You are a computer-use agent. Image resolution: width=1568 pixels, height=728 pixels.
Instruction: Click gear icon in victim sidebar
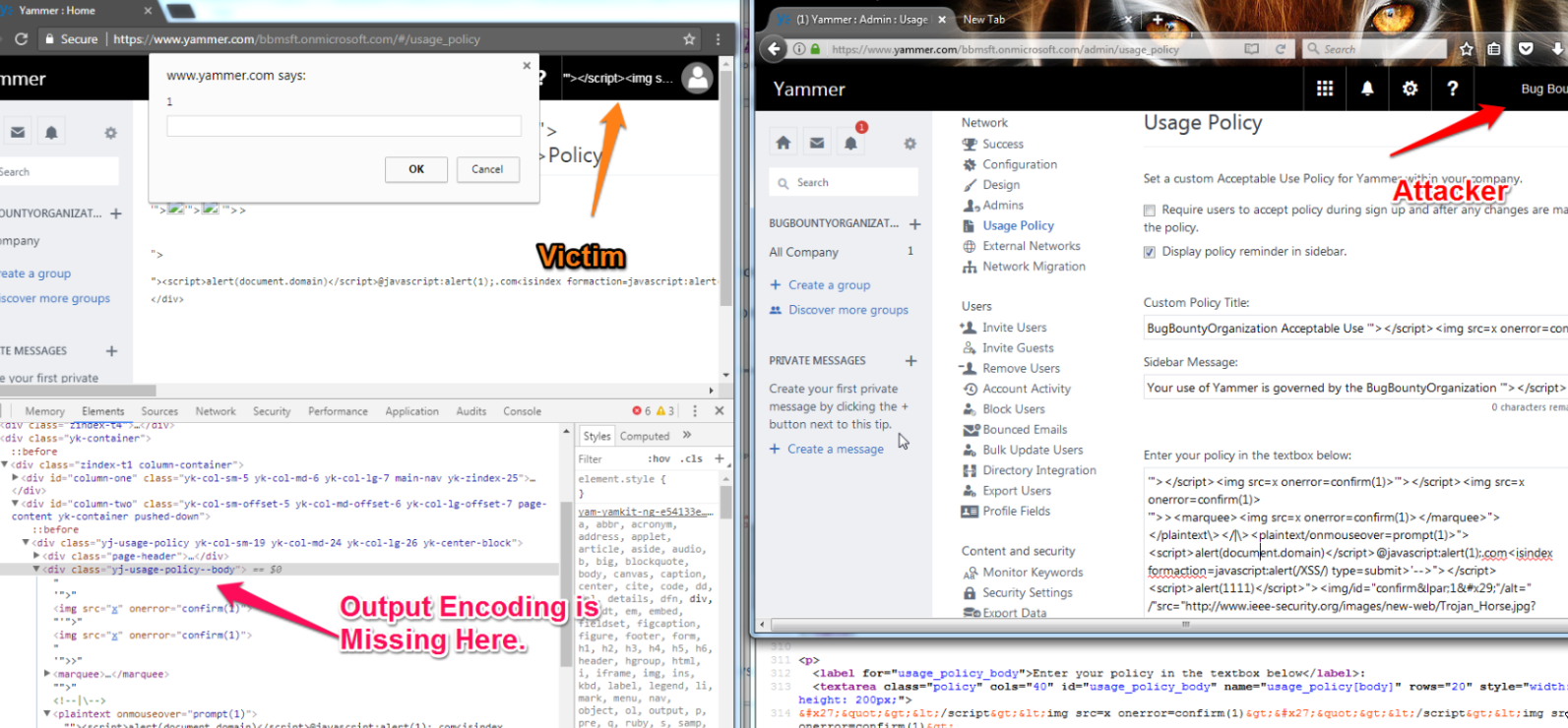(110, 133)
